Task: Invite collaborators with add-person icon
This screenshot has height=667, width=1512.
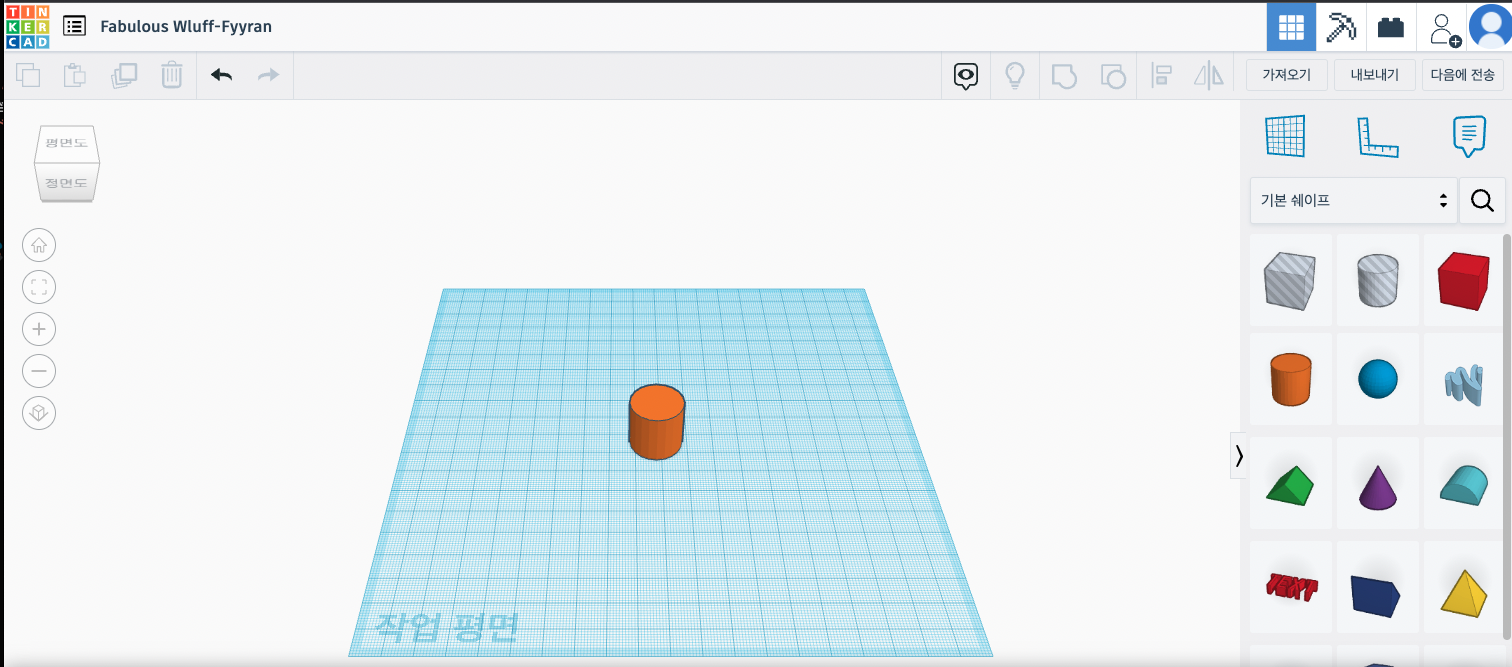Action: [x=1443, y=27]
